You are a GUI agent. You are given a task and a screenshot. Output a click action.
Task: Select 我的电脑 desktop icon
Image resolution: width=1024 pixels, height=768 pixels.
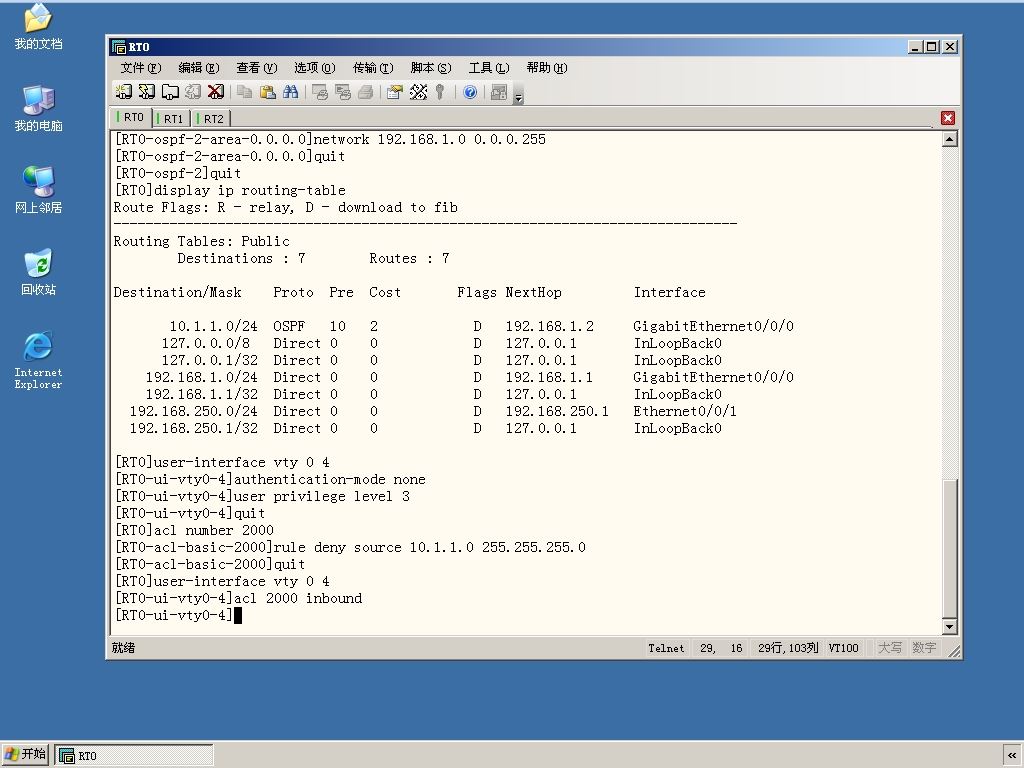pyautogui.click(x=38, y=108)
